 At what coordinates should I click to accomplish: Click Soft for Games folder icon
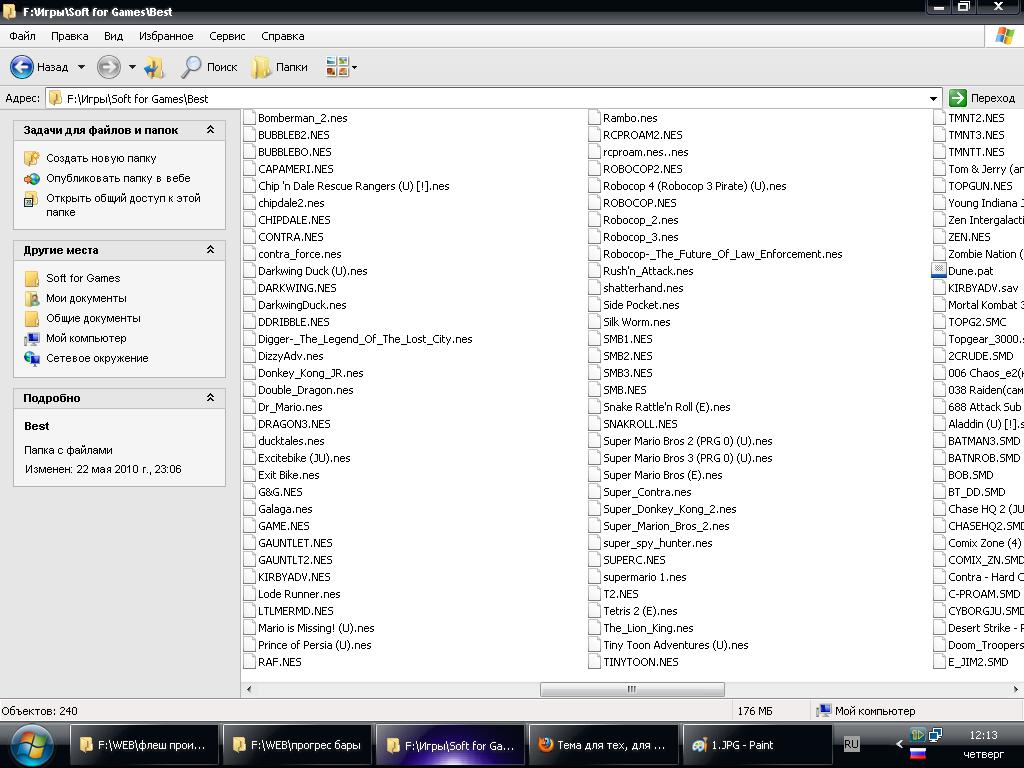(x=31, y=278)
